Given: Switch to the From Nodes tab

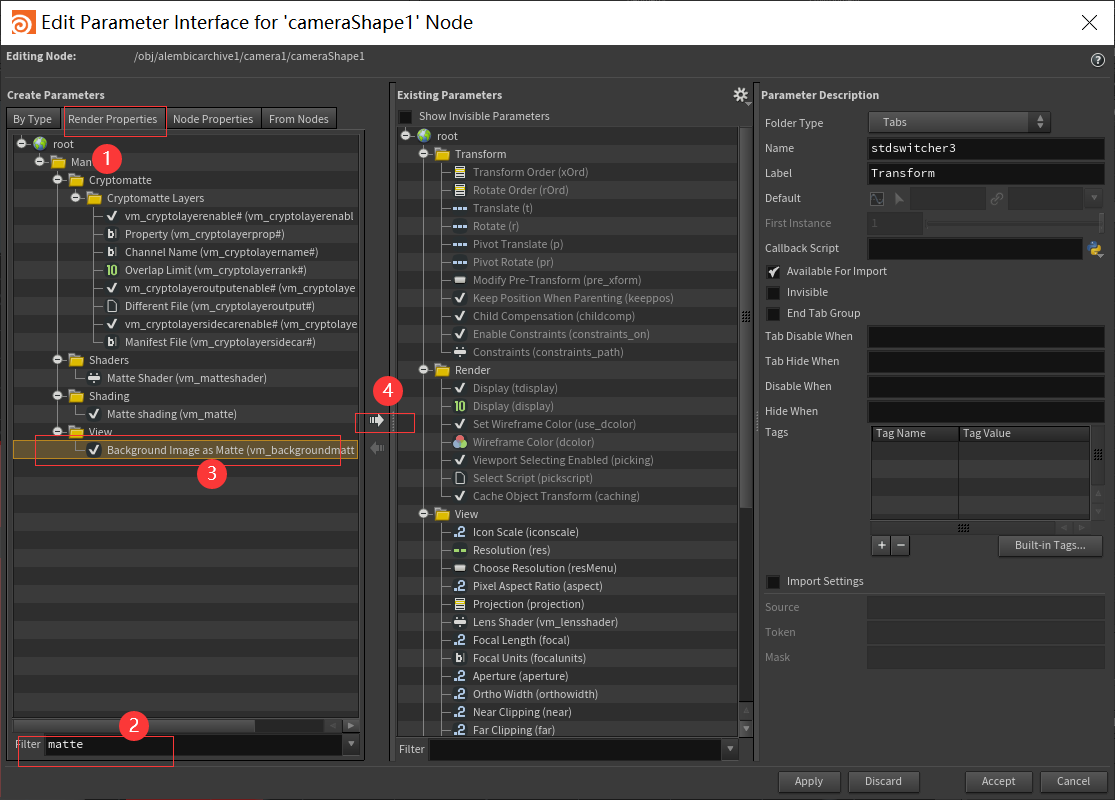Looking at the screenshot, I should (298, 118).
